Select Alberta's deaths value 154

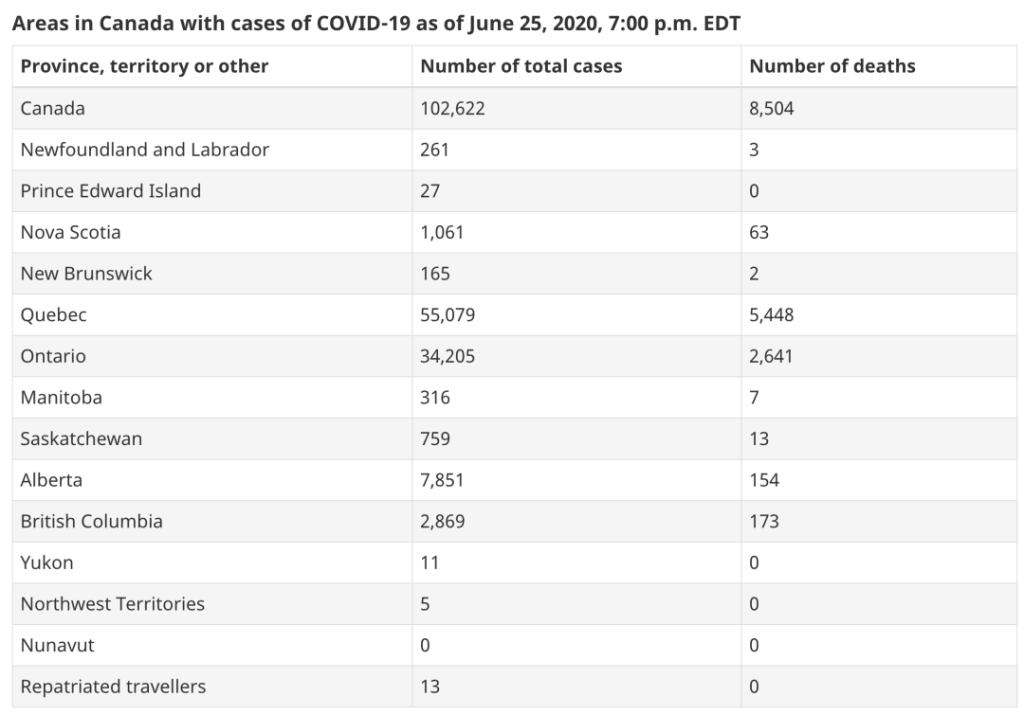764,480
